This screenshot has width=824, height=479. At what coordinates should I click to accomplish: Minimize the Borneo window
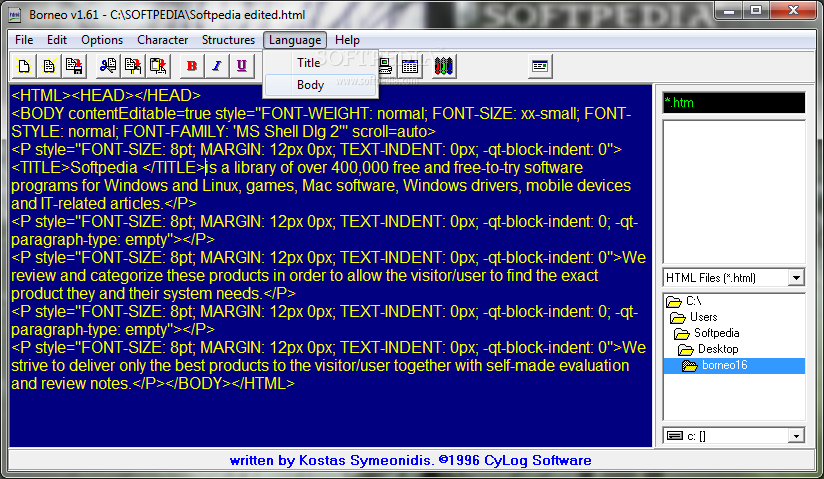[x=728, y=11]
